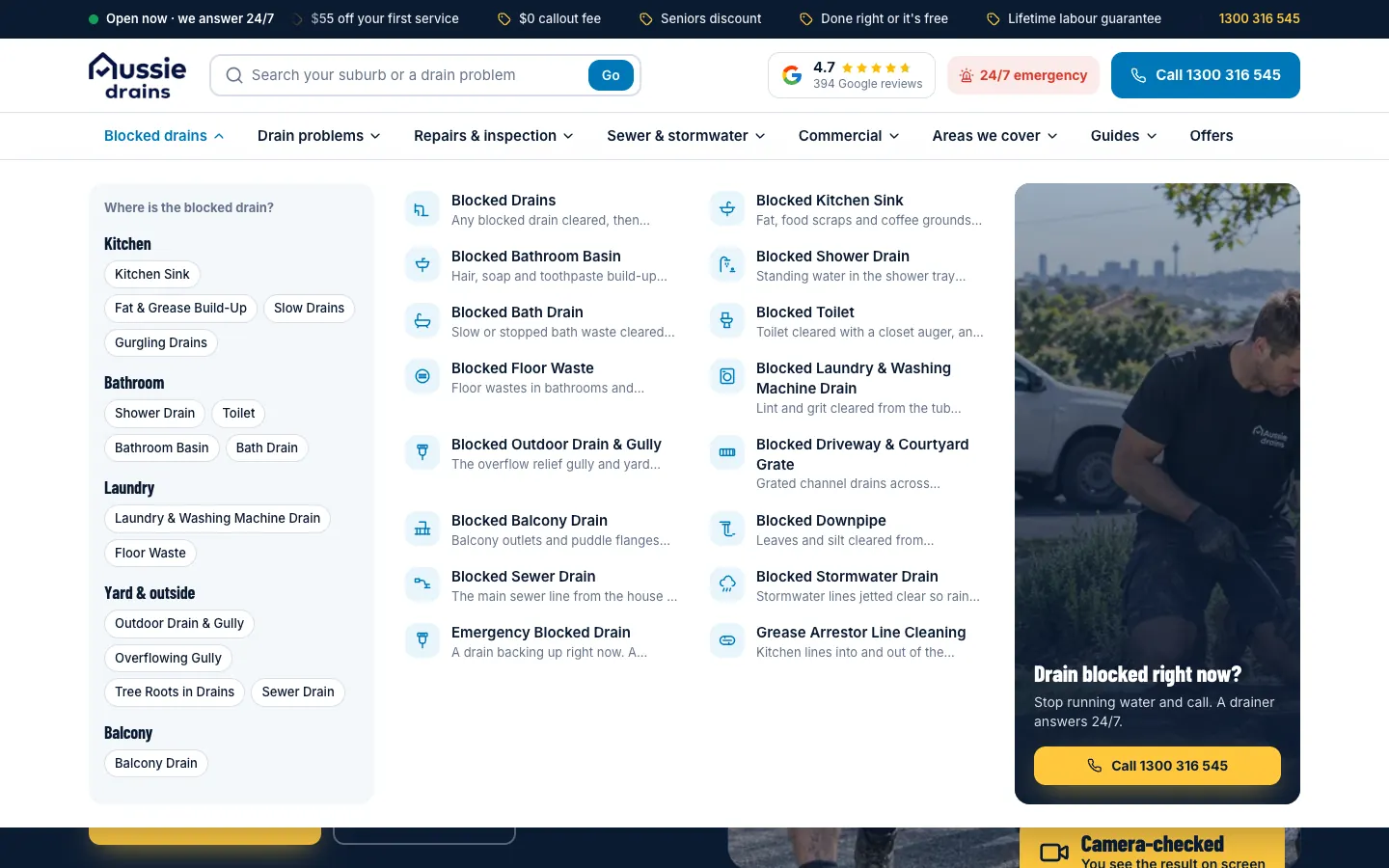
Task: Click the blue Call 1300 316 545 header button
Action: click(1206, 75)
